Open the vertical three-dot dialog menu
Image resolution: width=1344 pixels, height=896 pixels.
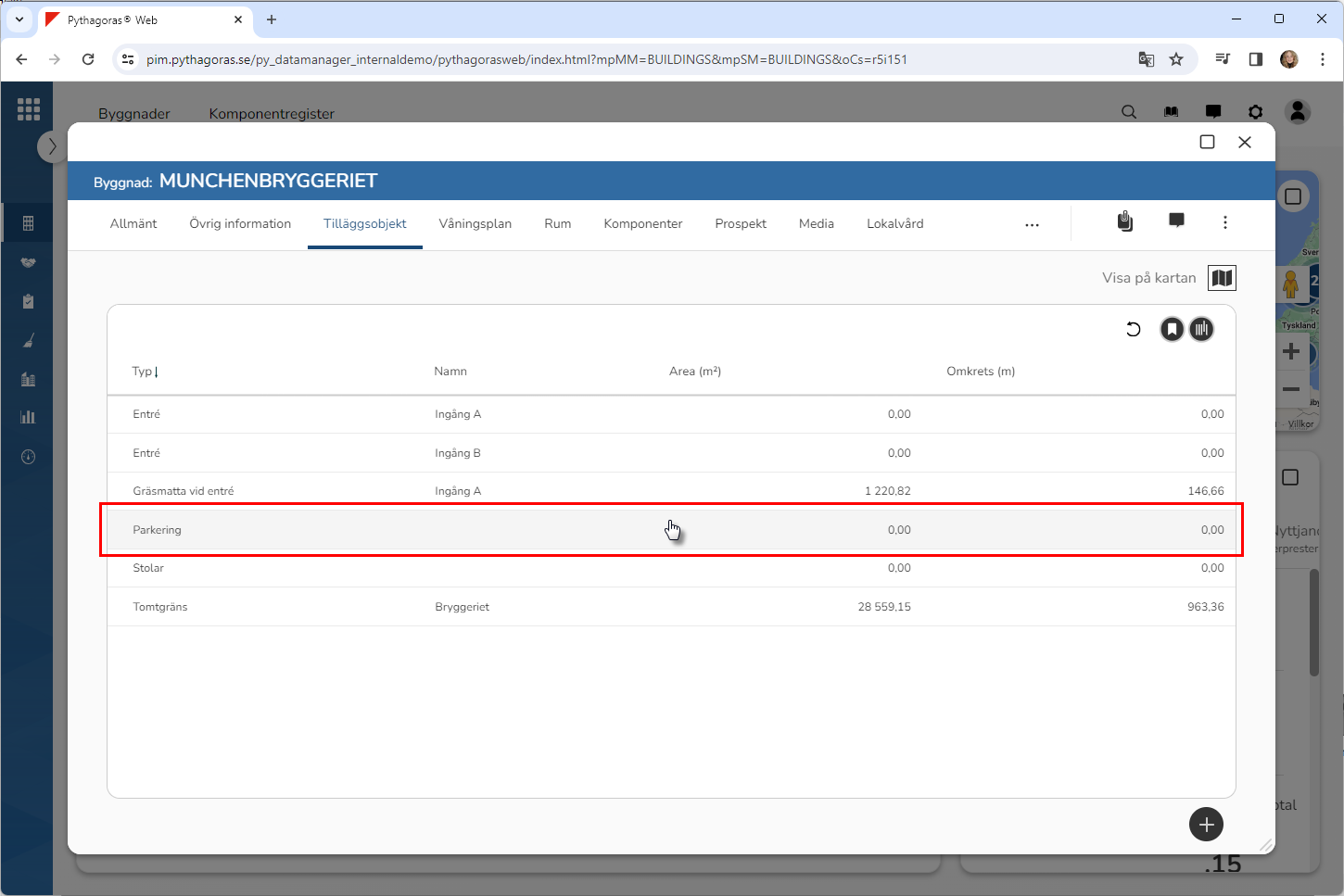coord(1224,222)
